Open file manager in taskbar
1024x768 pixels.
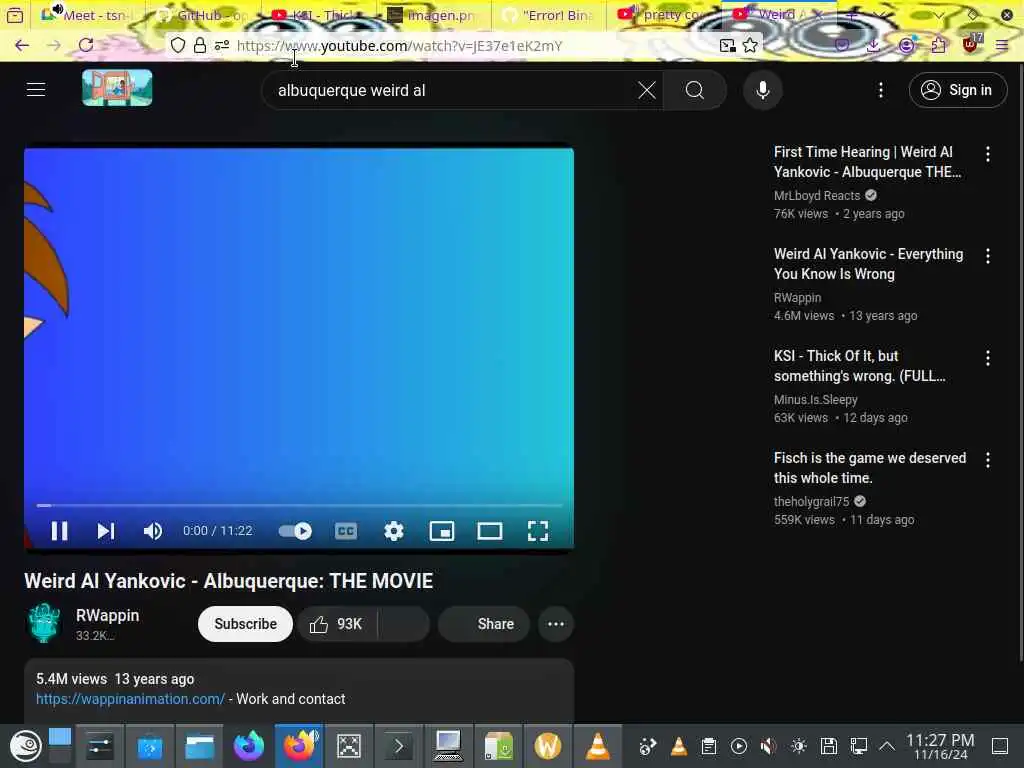tap(199, 746)
